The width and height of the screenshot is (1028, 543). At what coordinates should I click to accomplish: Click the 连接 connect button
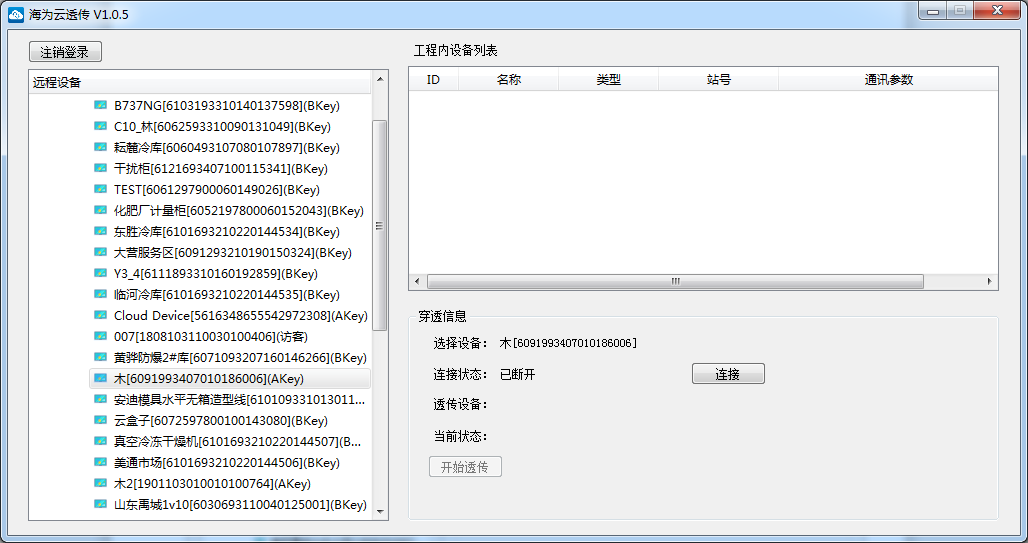tap(728, 374)
